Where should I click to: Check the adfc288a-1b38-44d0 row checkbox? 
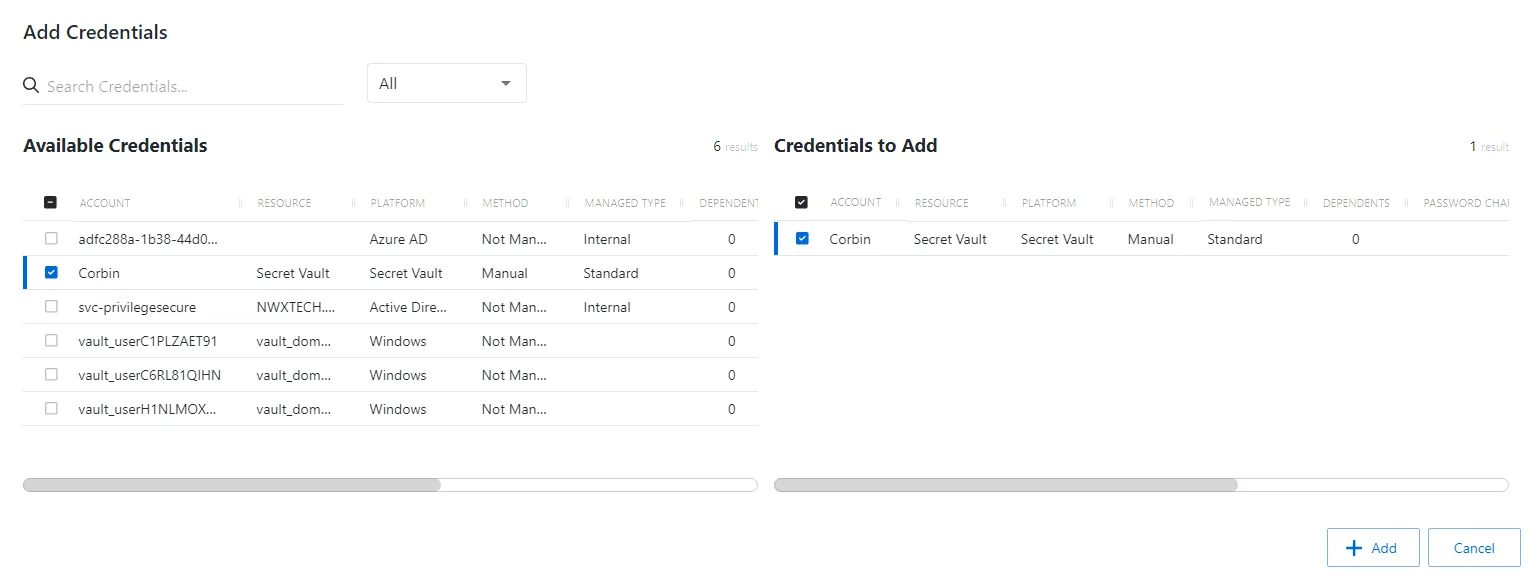click(x=51, y=239)
